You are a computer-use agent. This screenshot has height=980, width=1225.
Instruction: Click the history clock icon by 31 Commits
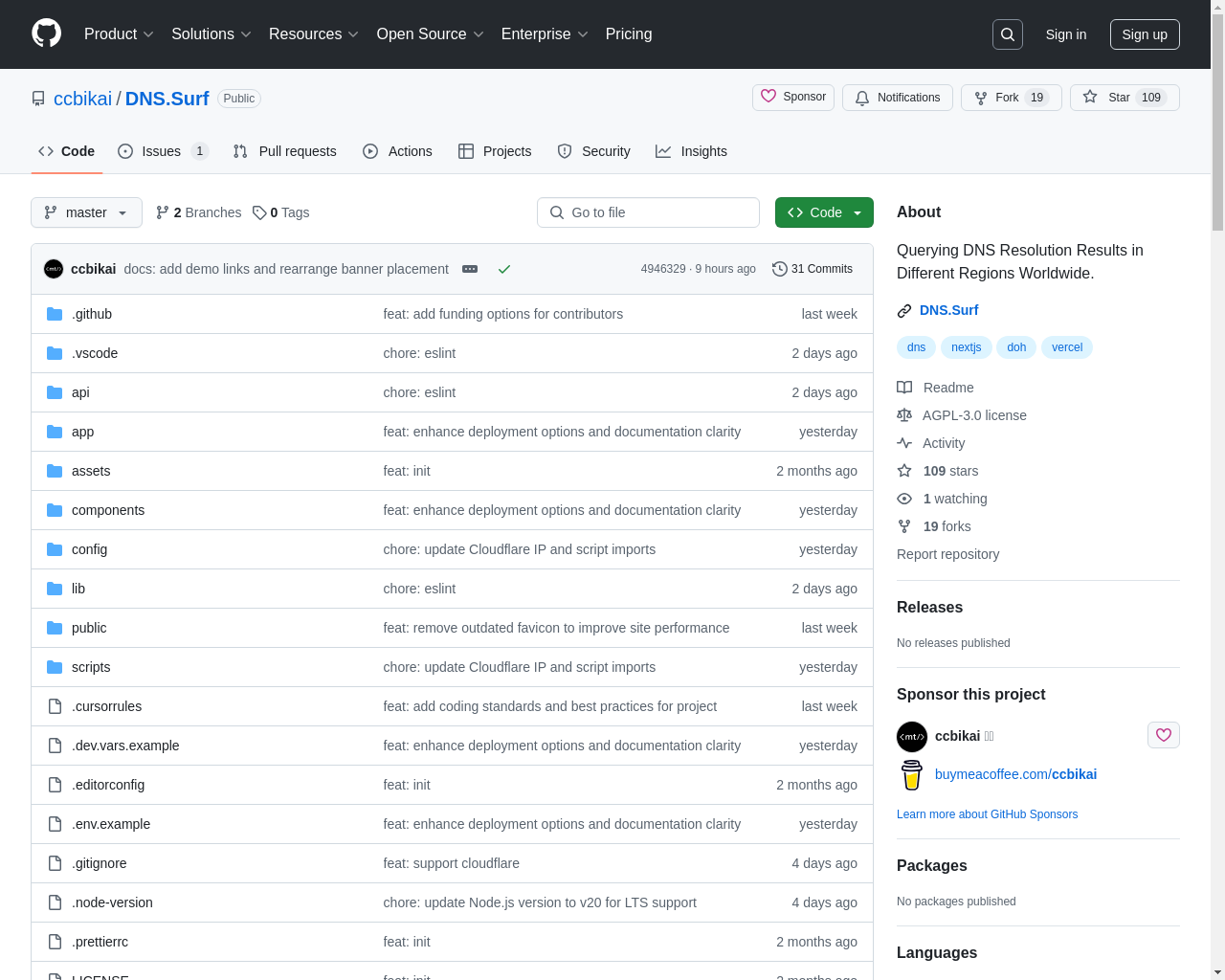[780, 269]
